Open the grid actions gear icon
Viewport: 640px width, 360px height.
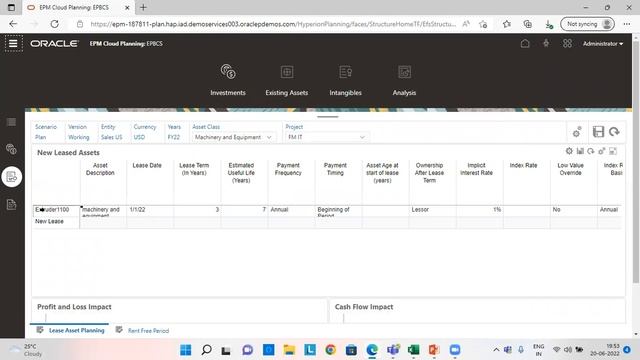click(602, 151)
